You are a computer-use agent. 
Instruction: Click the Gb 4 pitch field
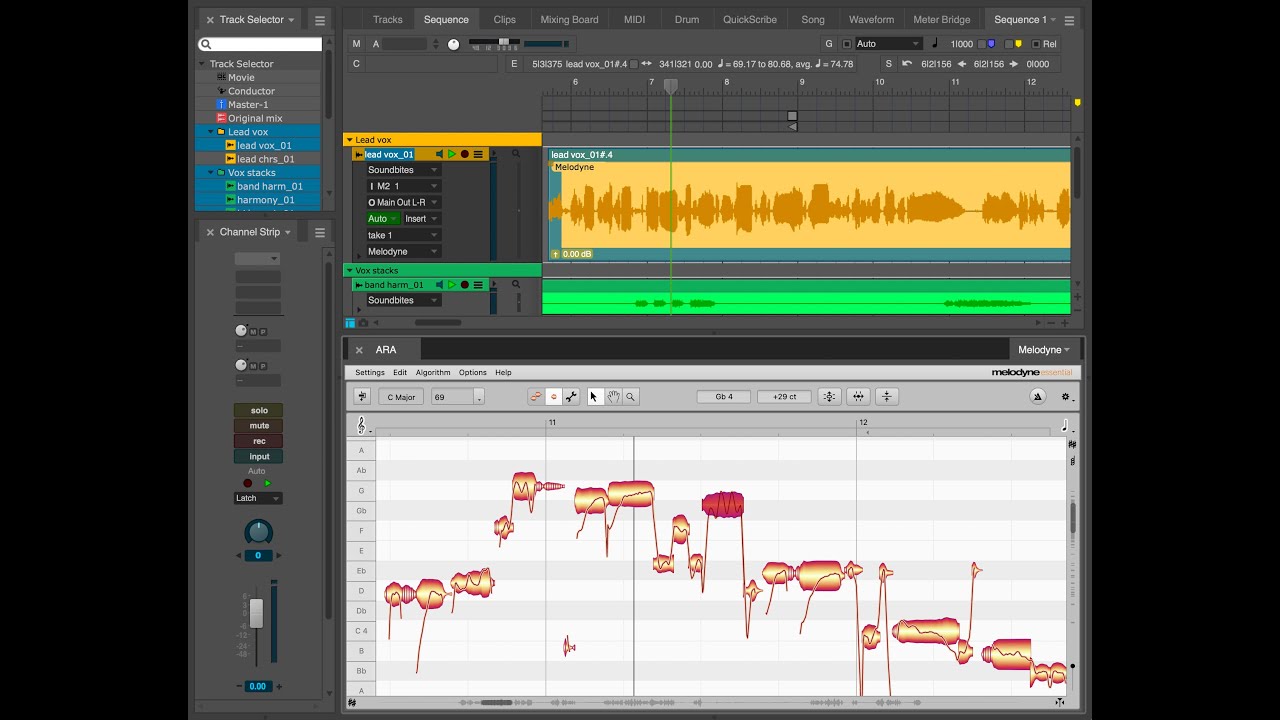point(724,397)
